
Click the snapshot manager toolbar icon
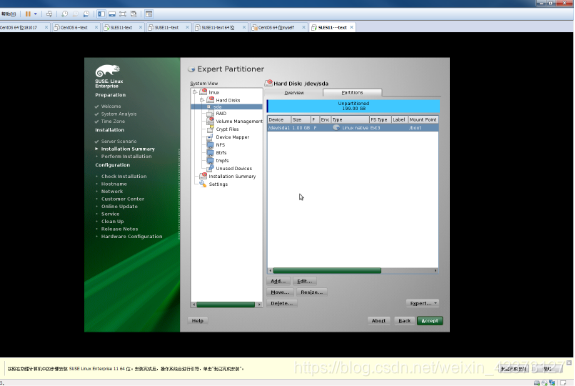coord(86,14)
